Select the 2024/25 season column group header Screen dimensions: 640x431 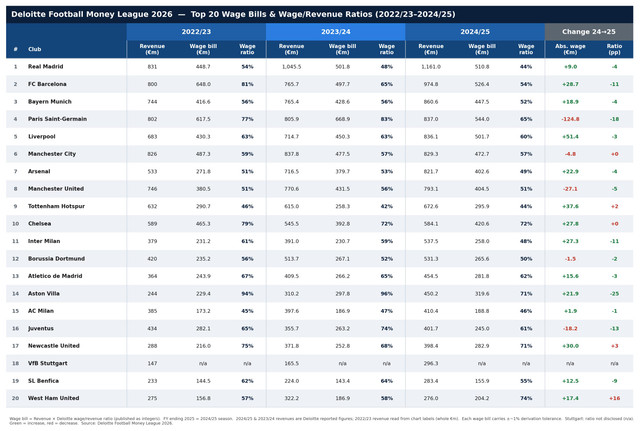475,32
